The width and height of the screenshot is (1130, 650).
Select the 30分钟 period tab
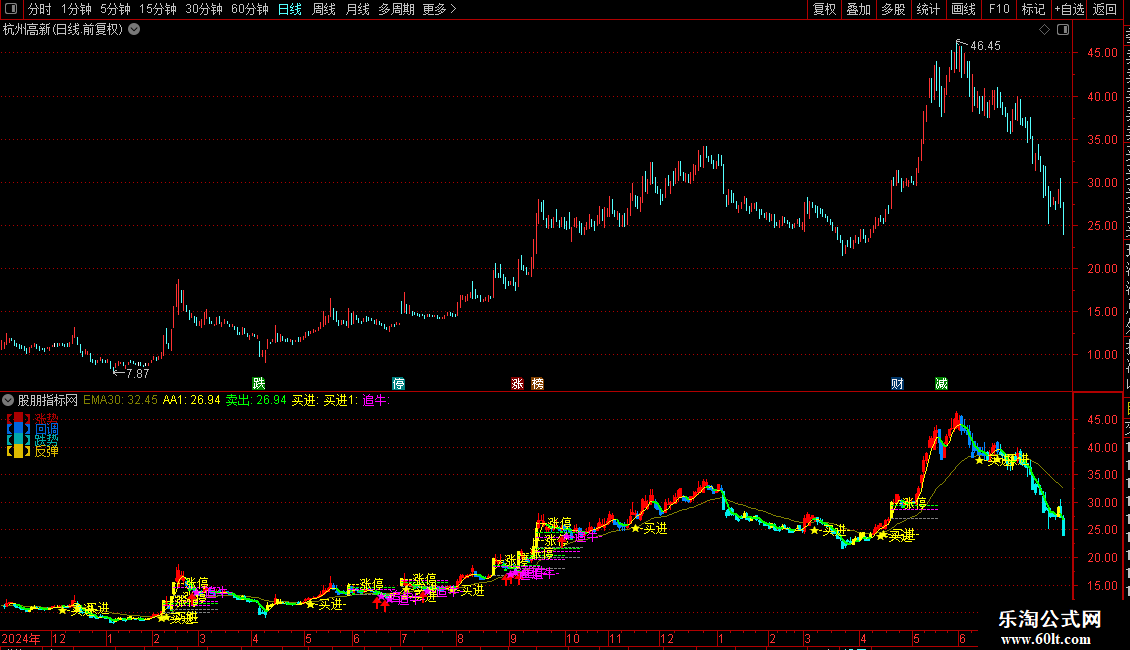[204, 9]
